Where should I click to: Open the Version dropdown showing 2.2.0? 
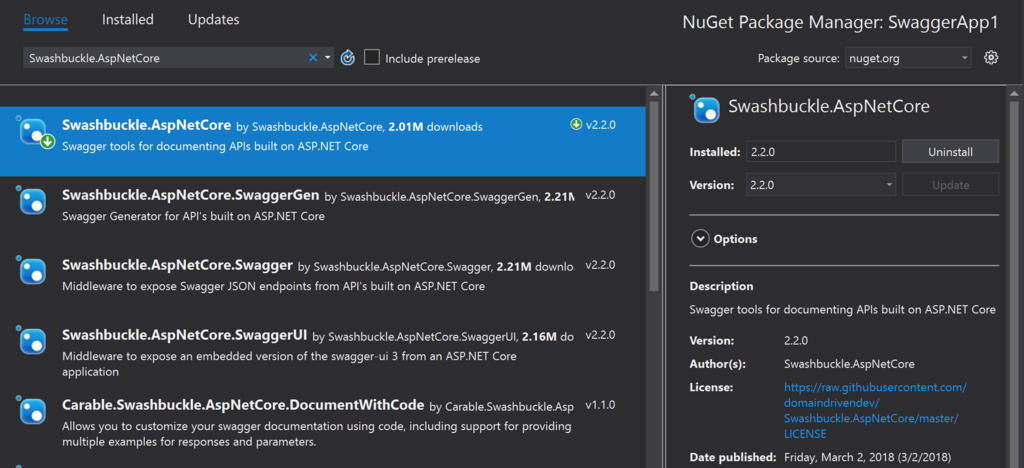click(821, 185)
